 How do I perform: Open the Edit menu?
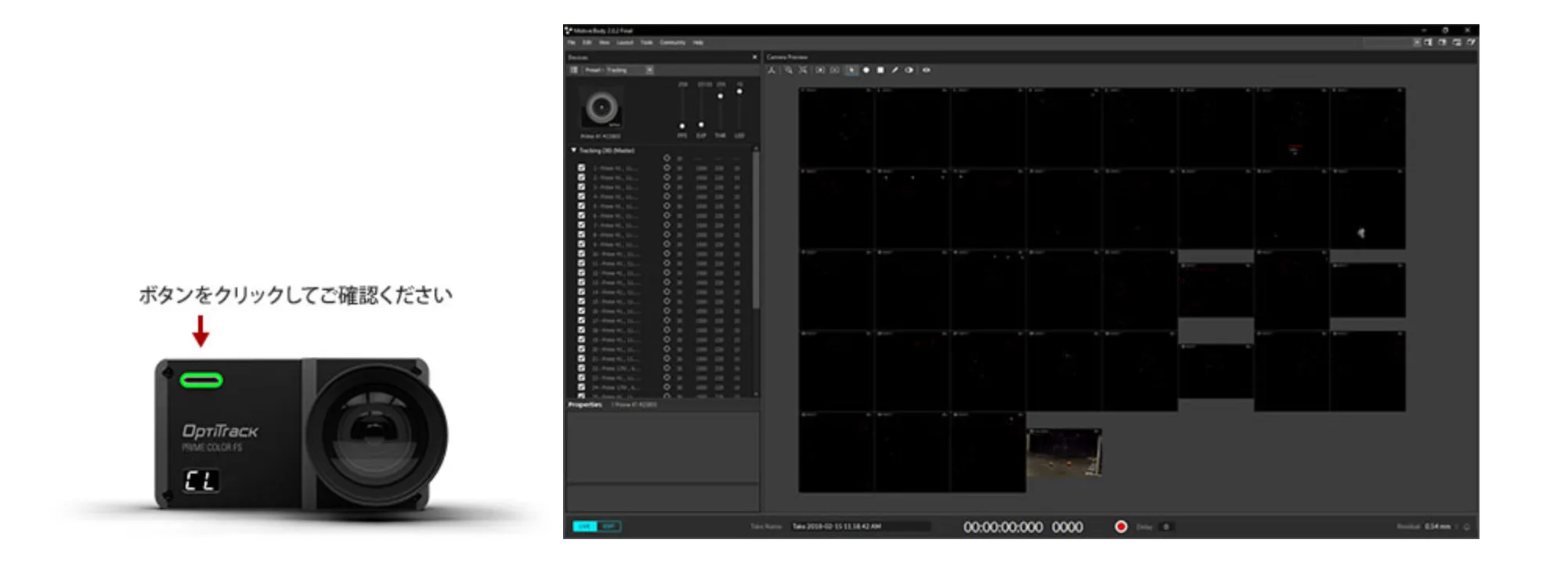click(x=587, y=43)
